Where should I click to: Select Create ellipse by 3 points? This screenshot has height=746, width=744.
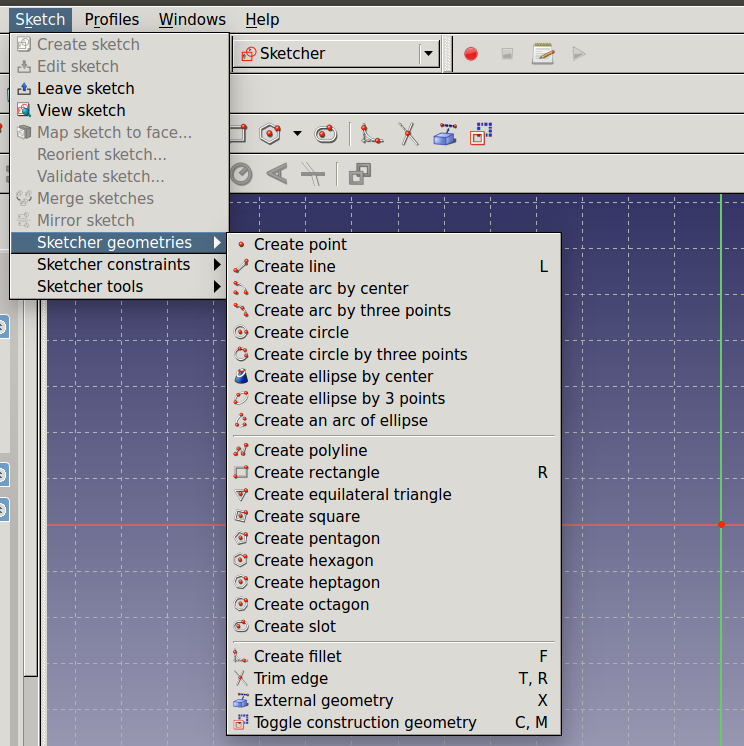tap(394, 398)
